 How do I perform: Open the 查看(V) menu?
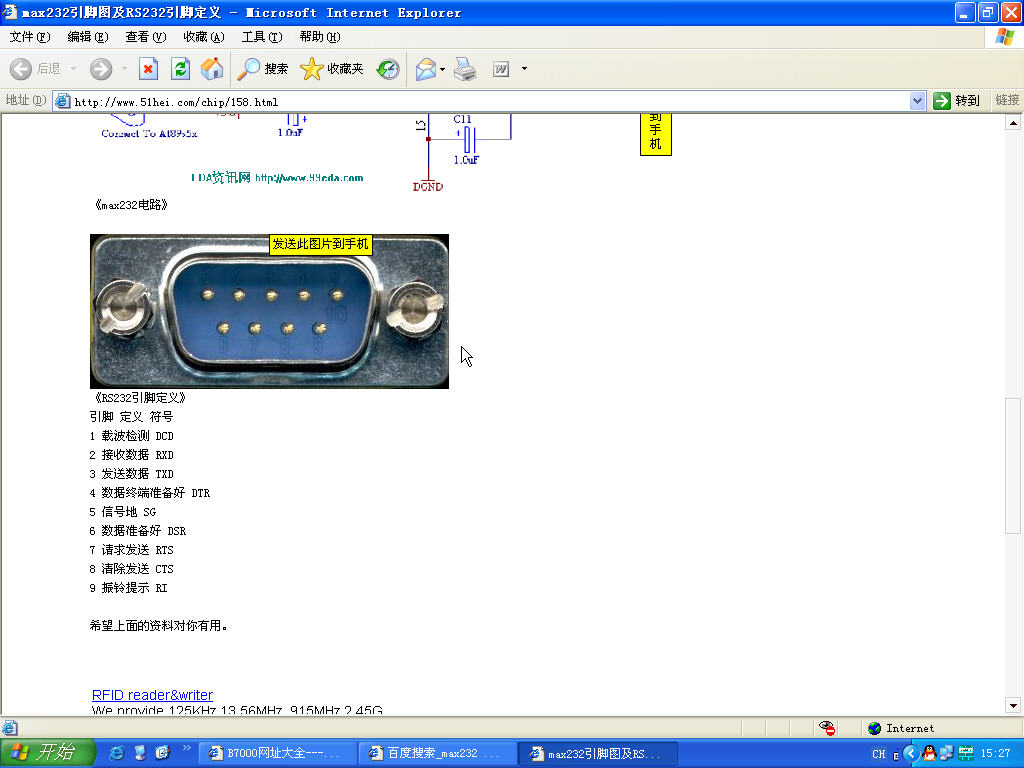[145, 37]
